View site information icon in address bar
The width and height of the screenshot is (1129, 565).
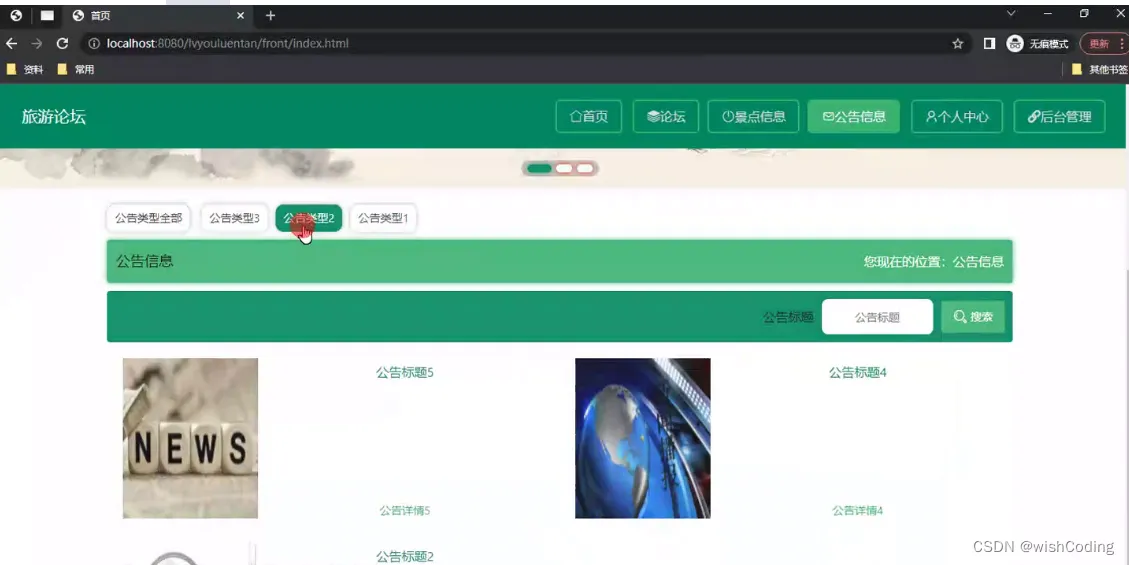[x=94, y=44]
